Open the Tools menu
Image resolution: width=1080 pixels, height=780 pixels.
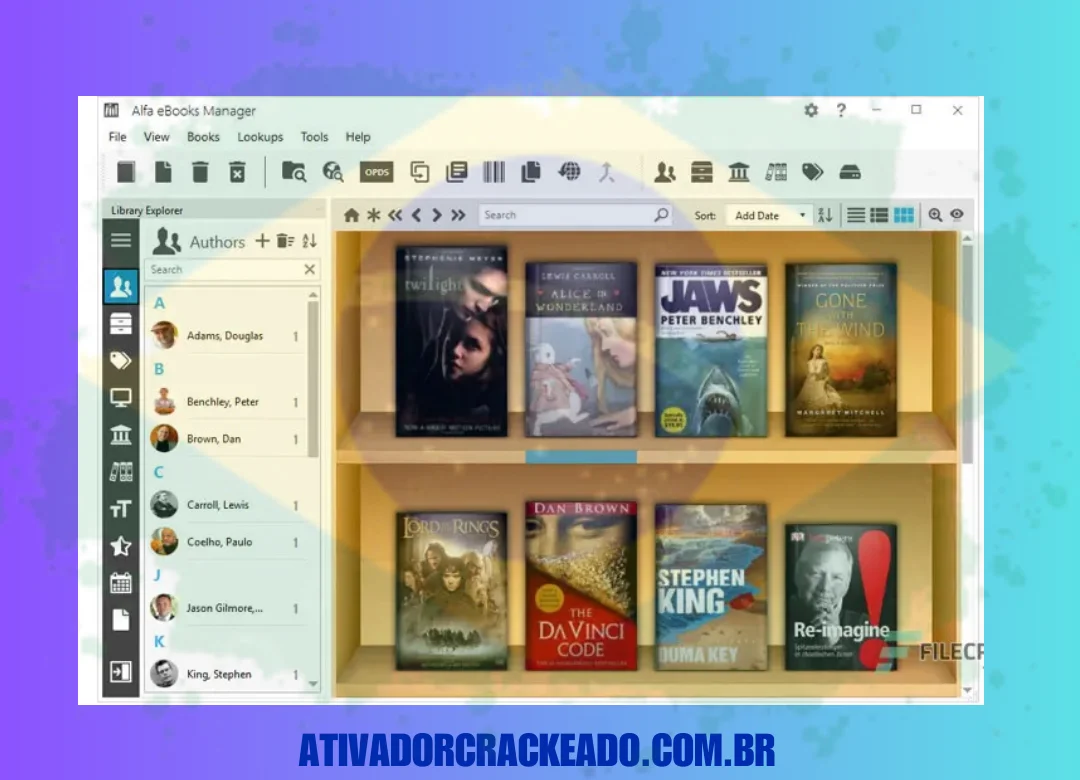(x=314, y=137)
